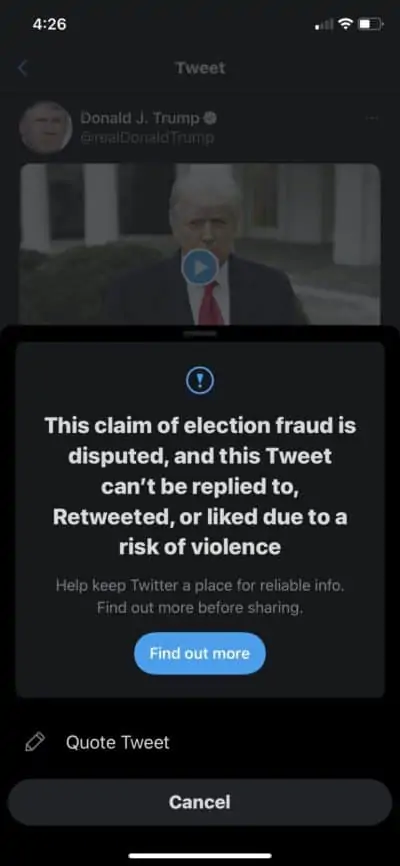Tap the cellular signal bars icon
Viewport: 400px width, 866px height.
pos(324,25)
